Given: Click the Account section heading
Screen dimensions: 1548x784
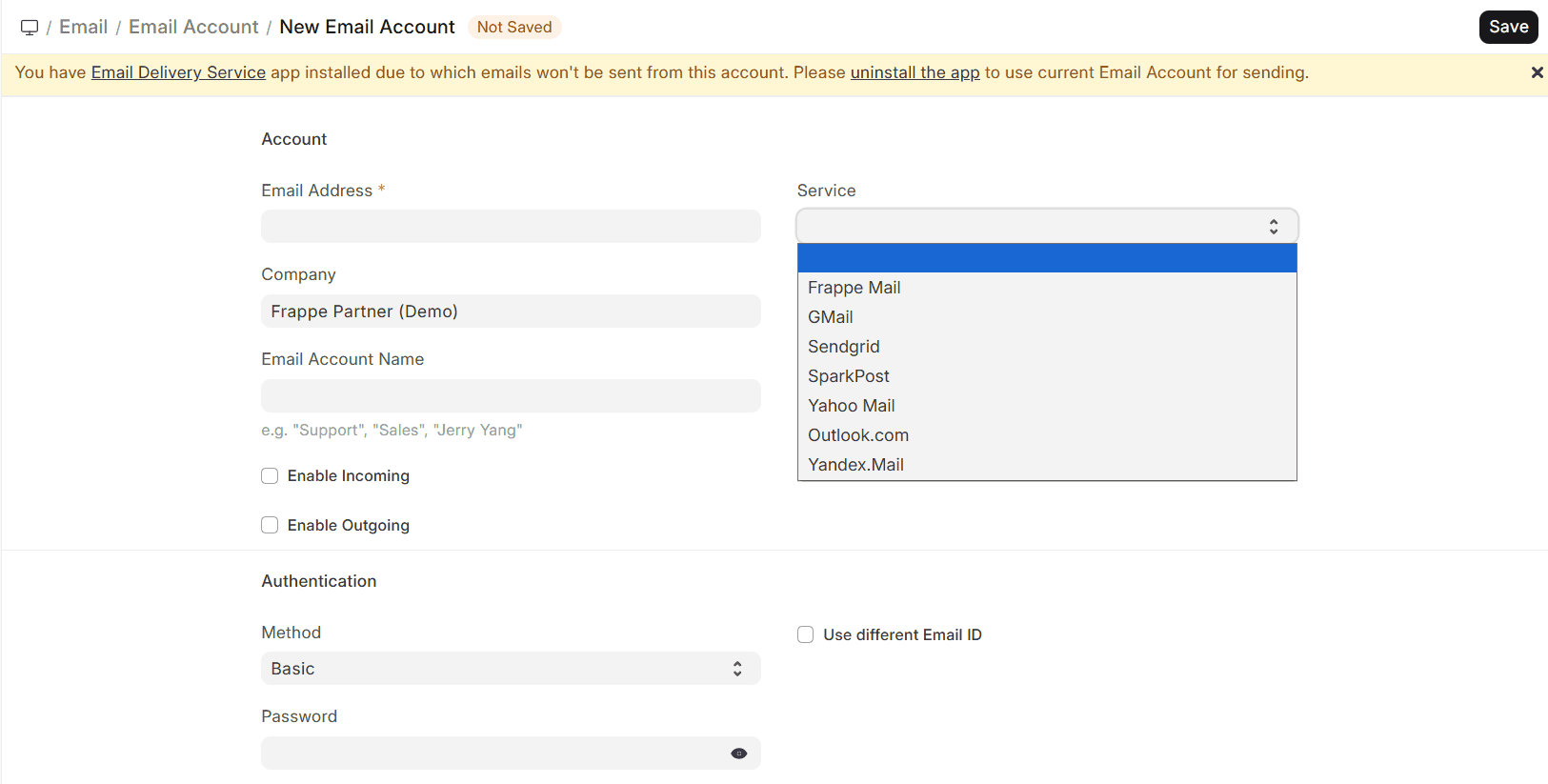Looking at the screenshot, I should 294,139.
